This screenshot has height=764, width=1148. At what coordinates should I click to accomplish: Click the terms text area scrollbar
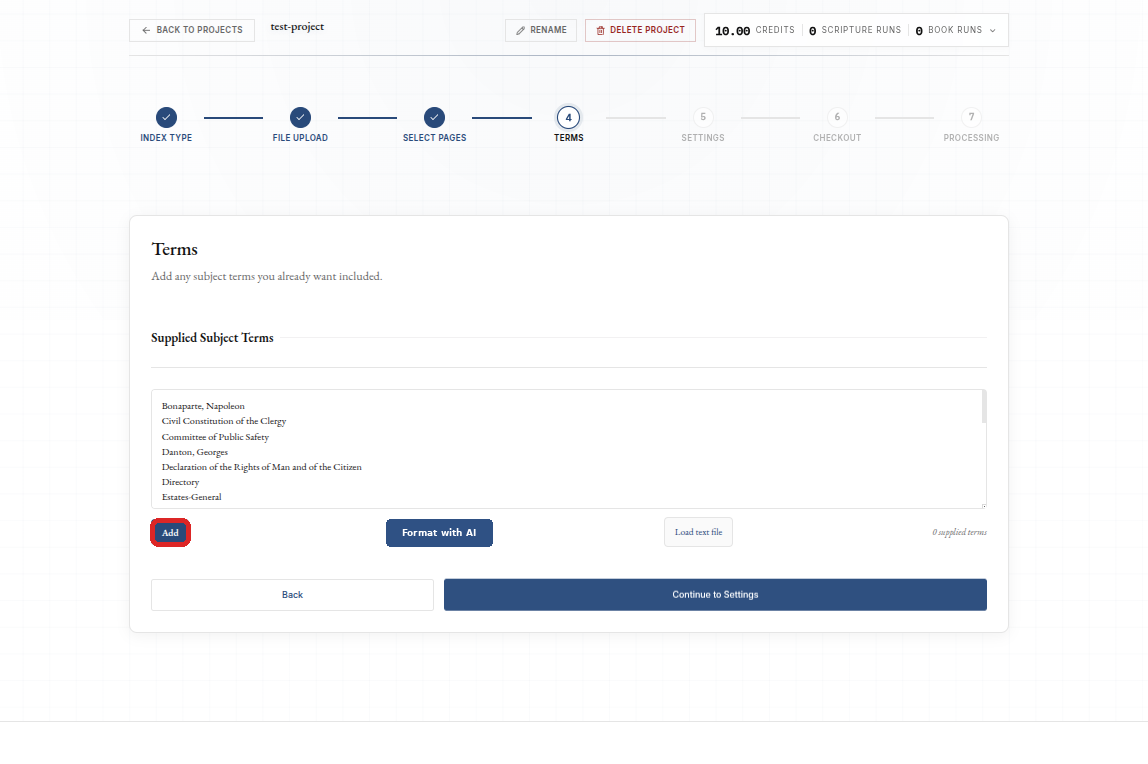tap(984, 407)
